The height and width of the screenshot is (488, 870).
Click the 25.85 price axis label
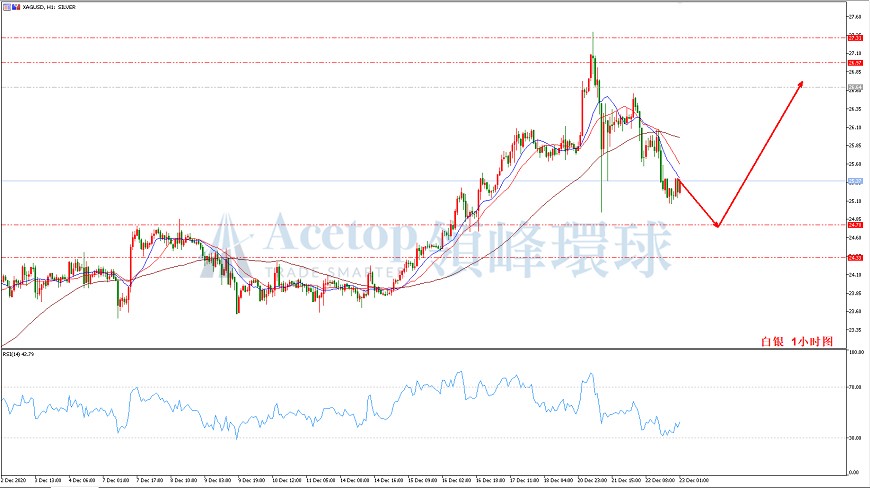point(855,145)
